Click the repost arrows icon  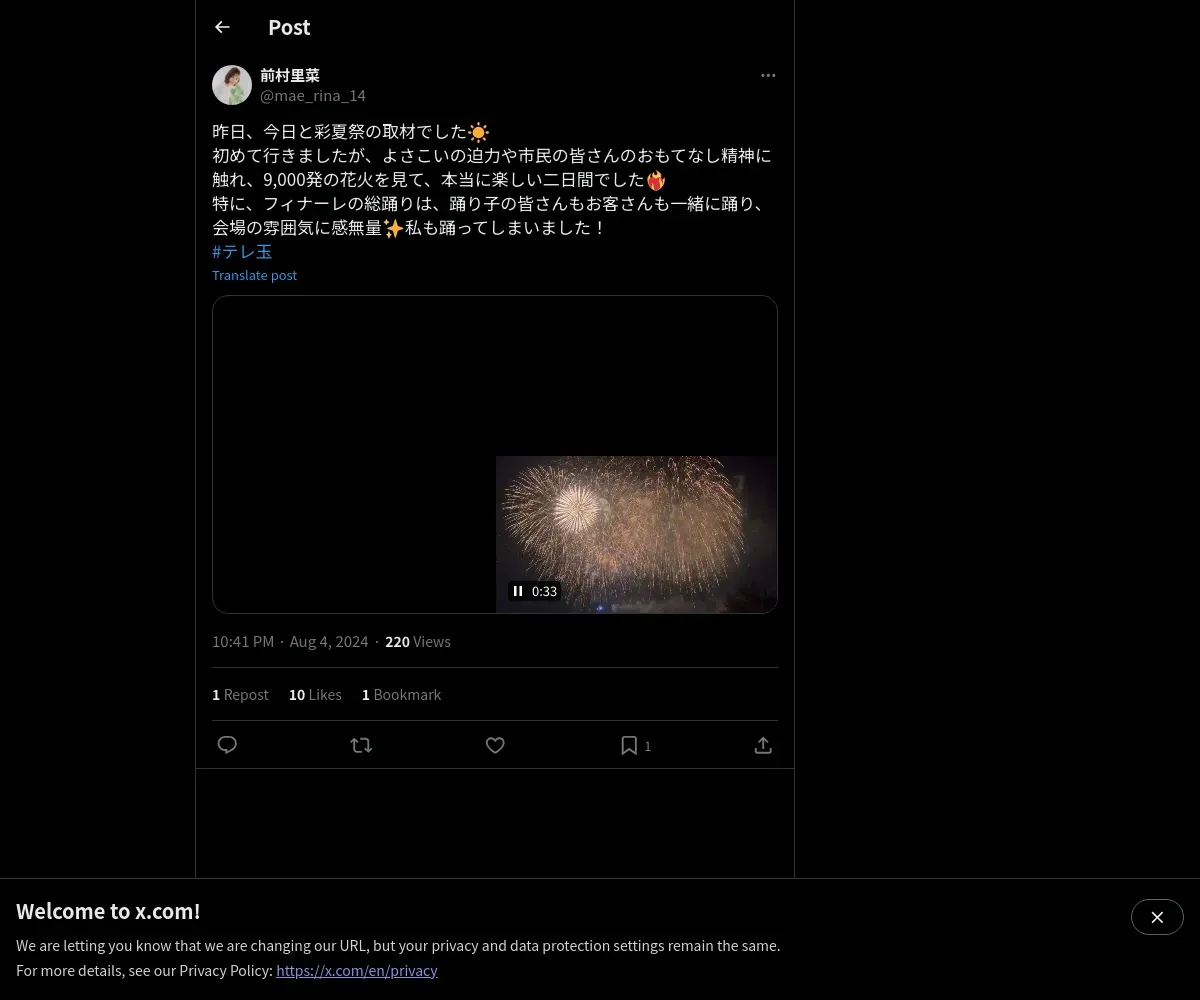click(361, 745)
